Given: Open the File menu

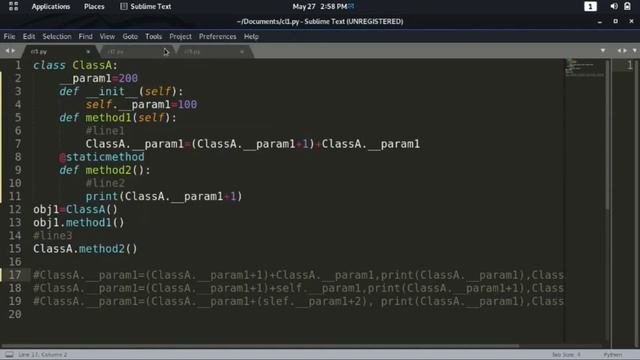Looking at the screenshot, I should click(x=9, y=36).
